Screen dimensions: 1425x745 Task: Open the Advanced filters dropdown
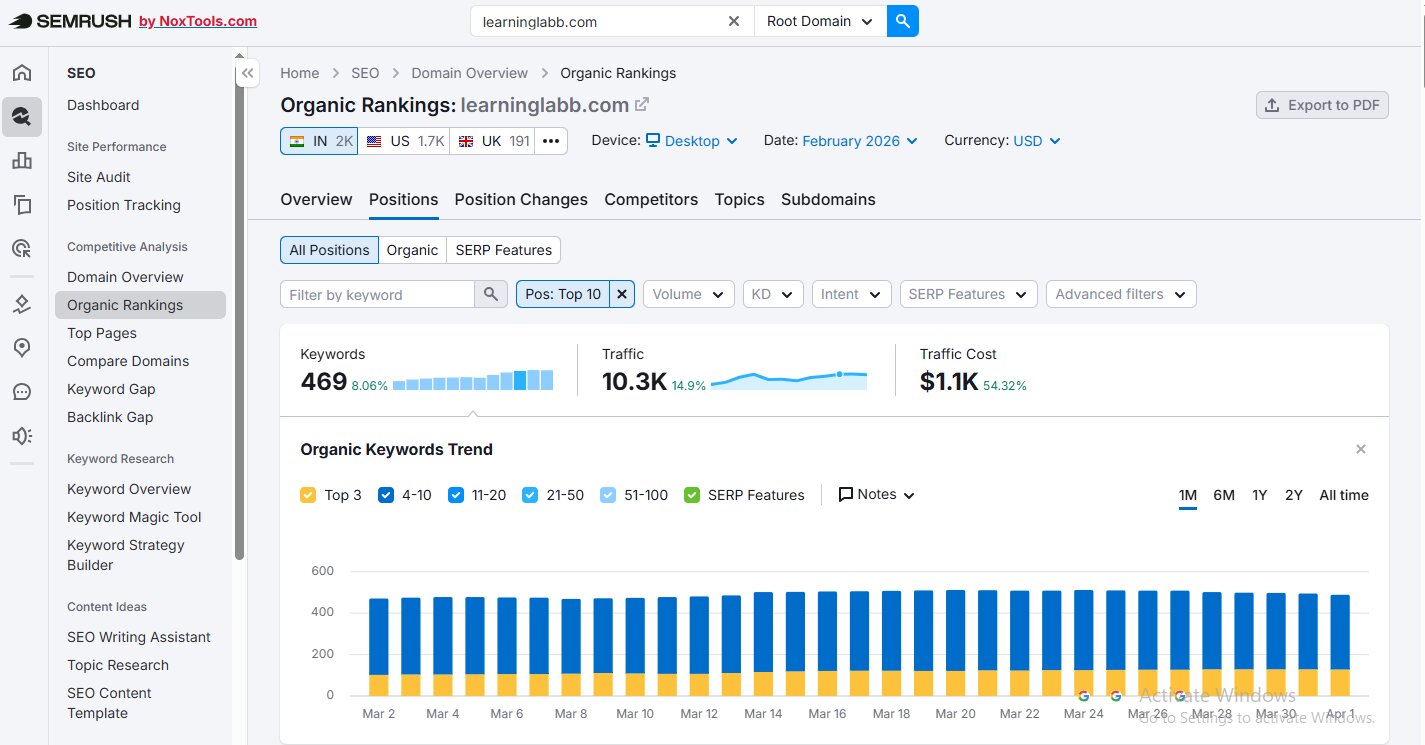pyautogui.click(x=1120, y=294)
